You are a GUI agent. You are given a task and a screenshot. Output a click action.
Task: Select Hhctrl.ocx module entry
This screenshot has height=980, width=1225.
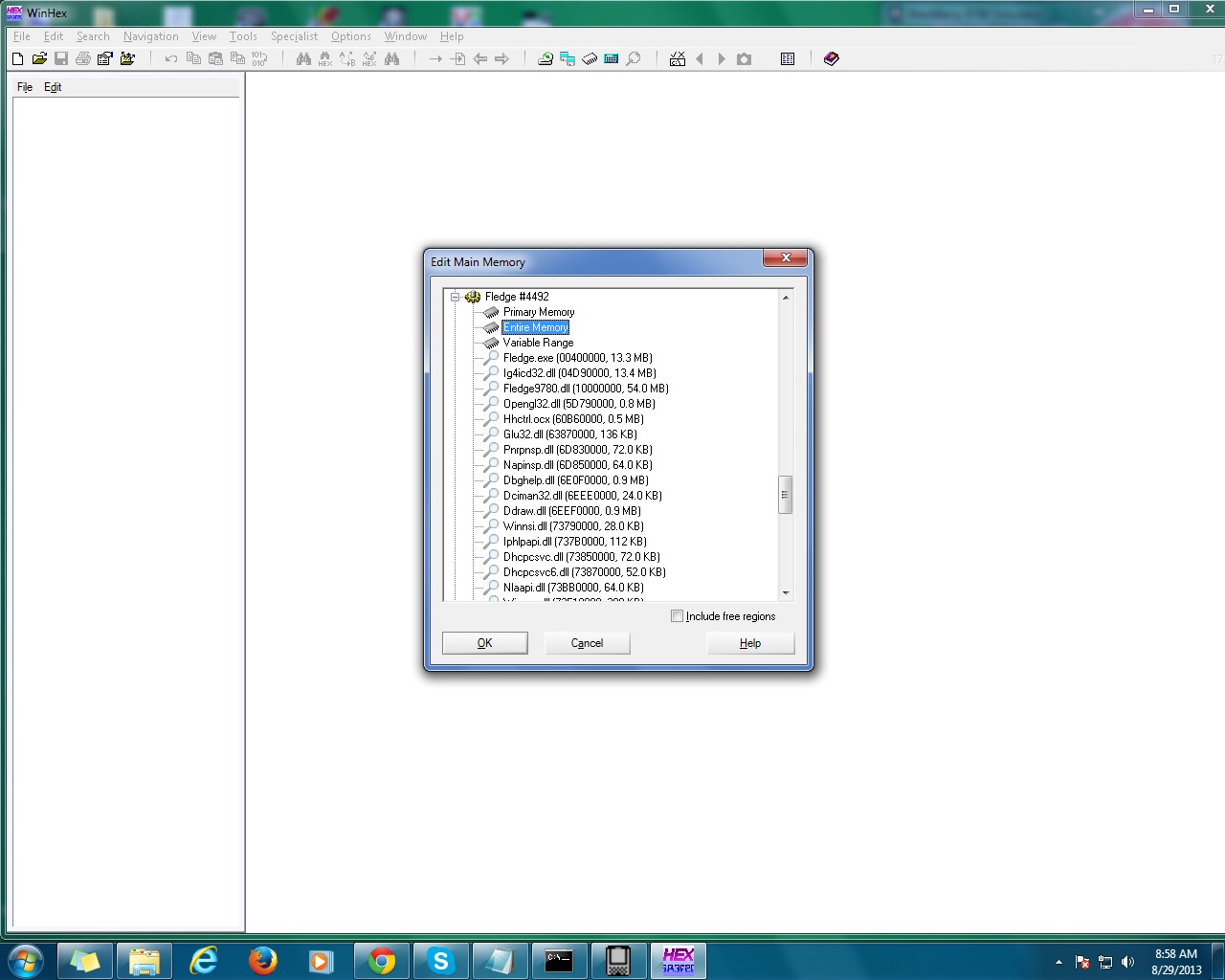pos(573,419)
